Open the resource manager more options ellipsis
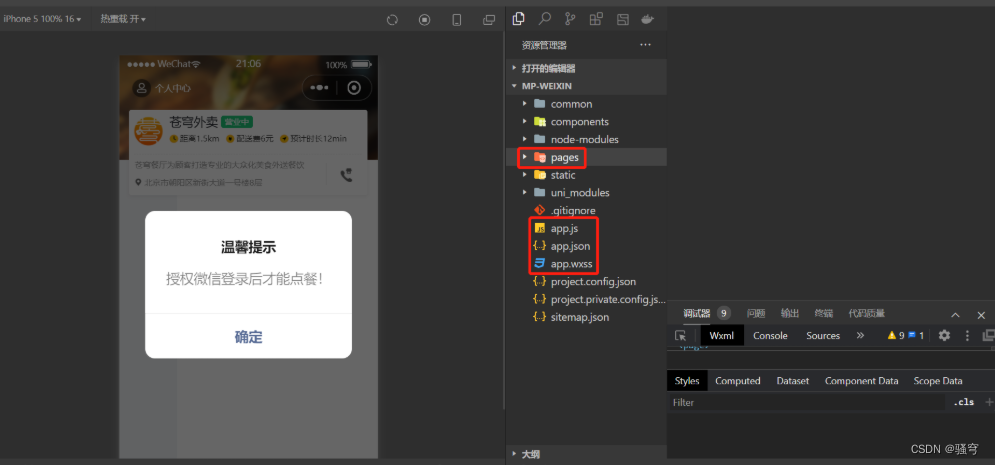The width and height of the screenshot is (995, 465). tap(645, 45)
